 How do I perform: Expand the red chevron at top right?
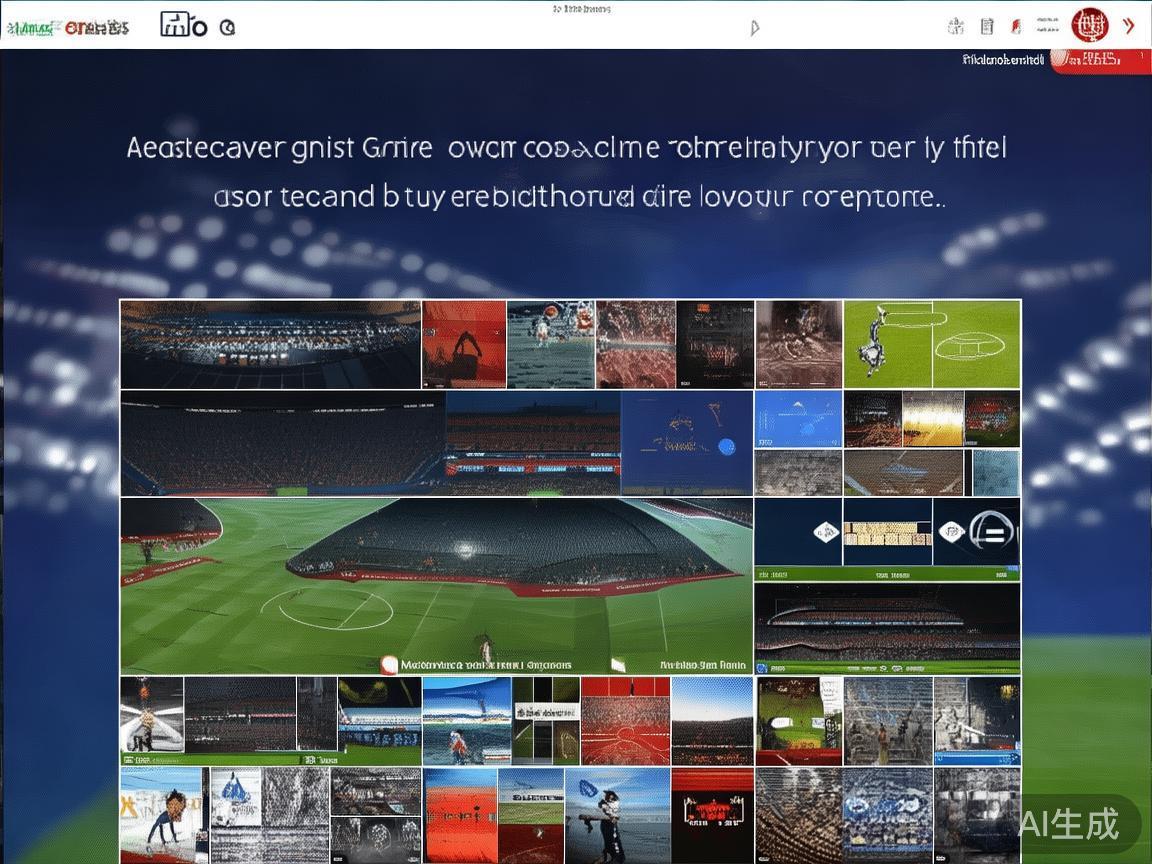coord(1129,26)
